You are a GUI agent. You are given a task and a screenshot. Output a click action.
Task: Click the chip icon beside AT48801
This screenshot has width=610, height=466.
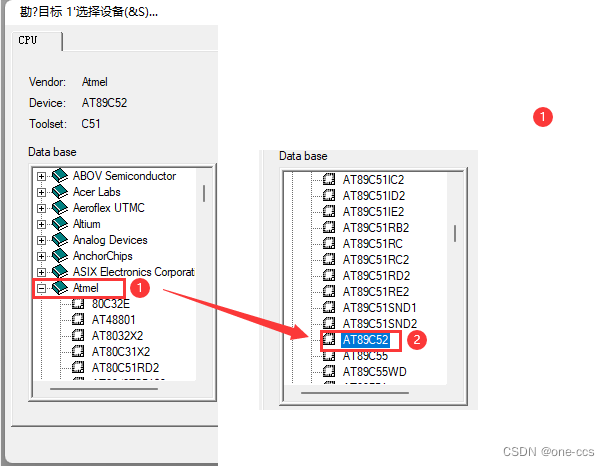(78, 319)
